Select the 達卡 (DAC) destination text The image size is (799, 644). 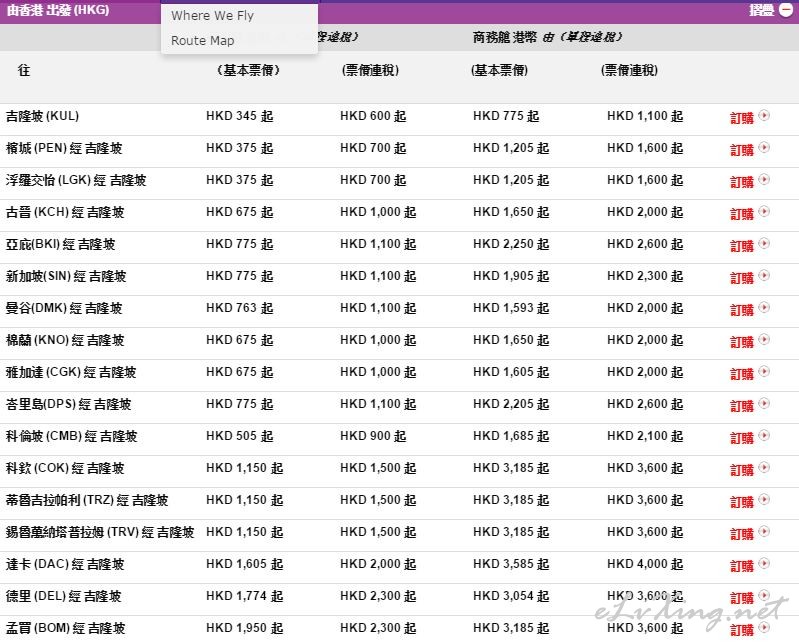pyautogui.click(x=65, y=565)
